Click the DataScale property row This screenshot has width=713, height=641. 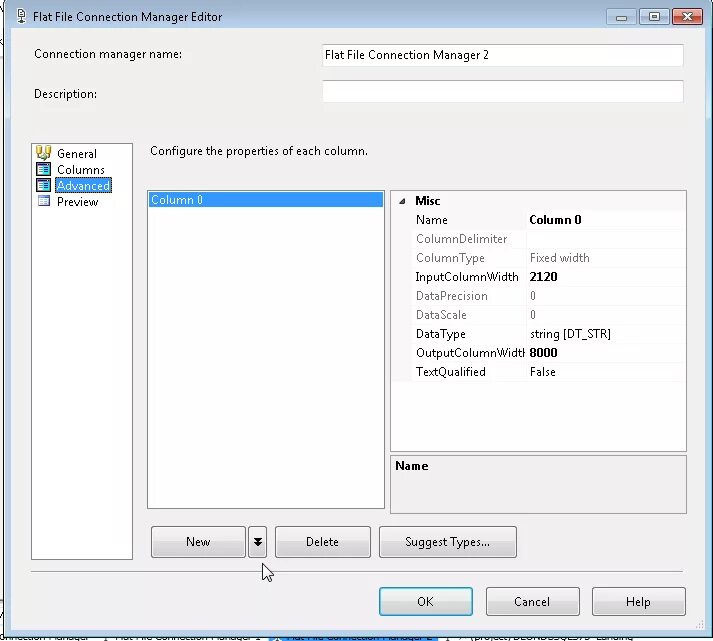click(548, 315)
